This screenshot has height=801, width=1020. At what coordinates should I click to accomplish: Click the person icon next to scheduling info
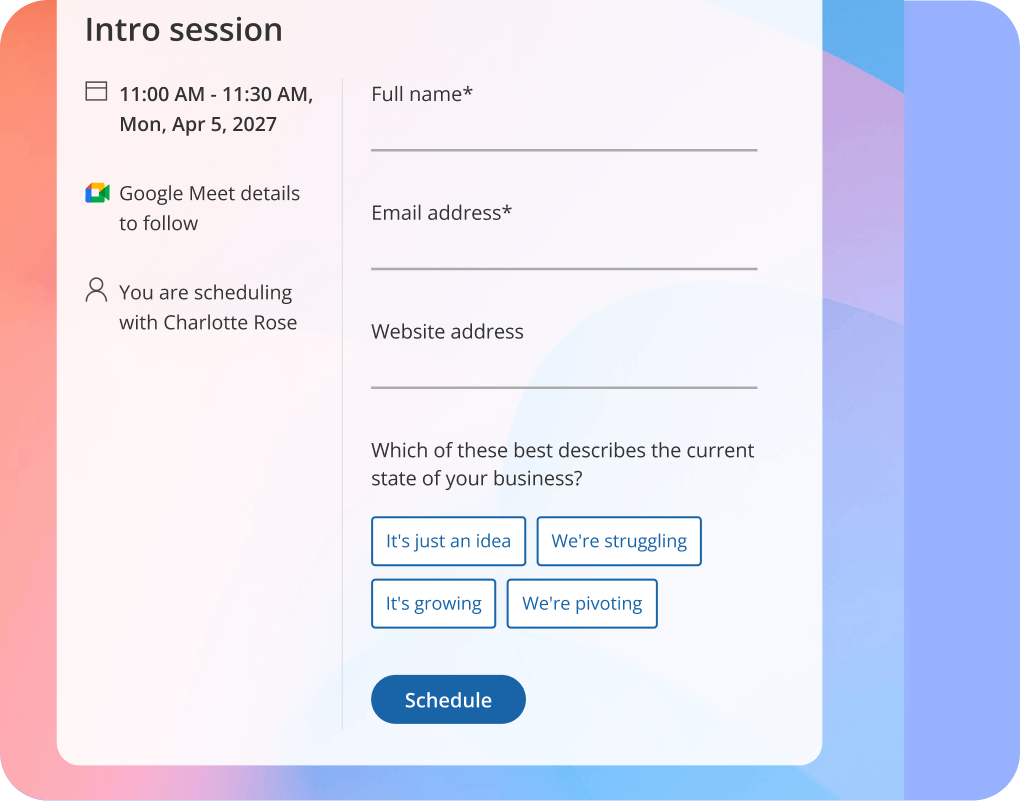click(x=95, y=290)
